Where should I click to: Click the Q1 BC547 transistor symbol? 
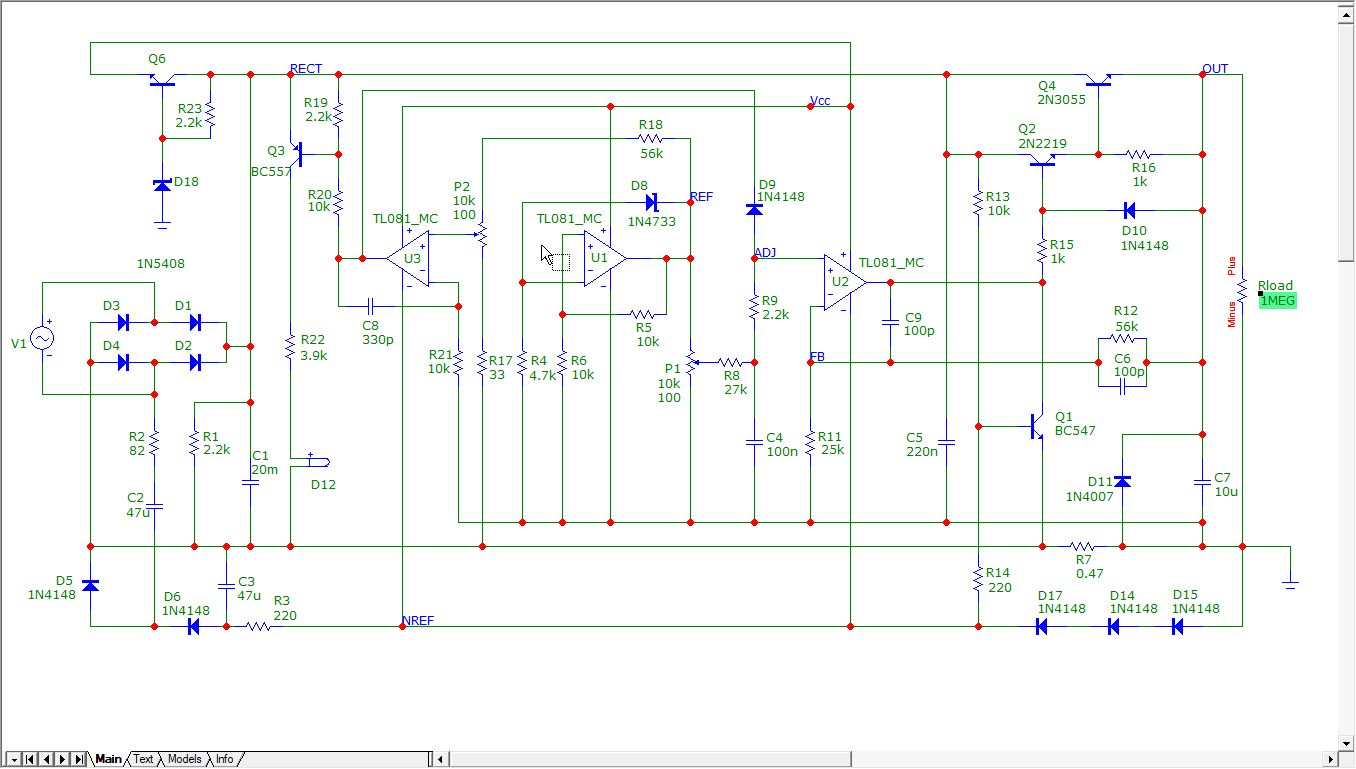[x=1037, y=427]
